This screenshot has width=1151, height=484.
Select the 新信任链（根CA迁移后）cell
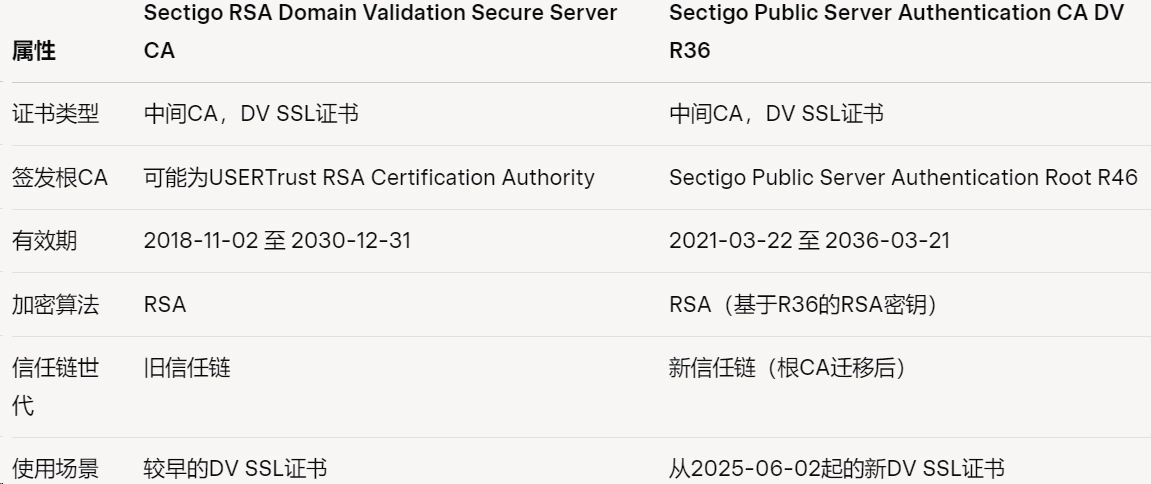click(x=786, y=369)
